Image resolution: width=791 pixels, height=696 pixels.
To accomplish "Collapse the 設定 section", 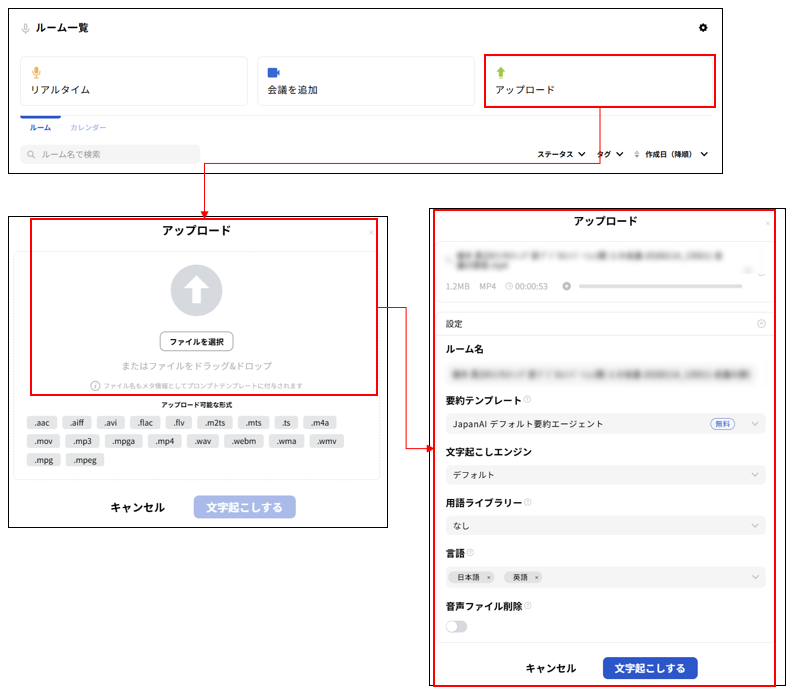I will pyautogui.click(x=761, y=324).
